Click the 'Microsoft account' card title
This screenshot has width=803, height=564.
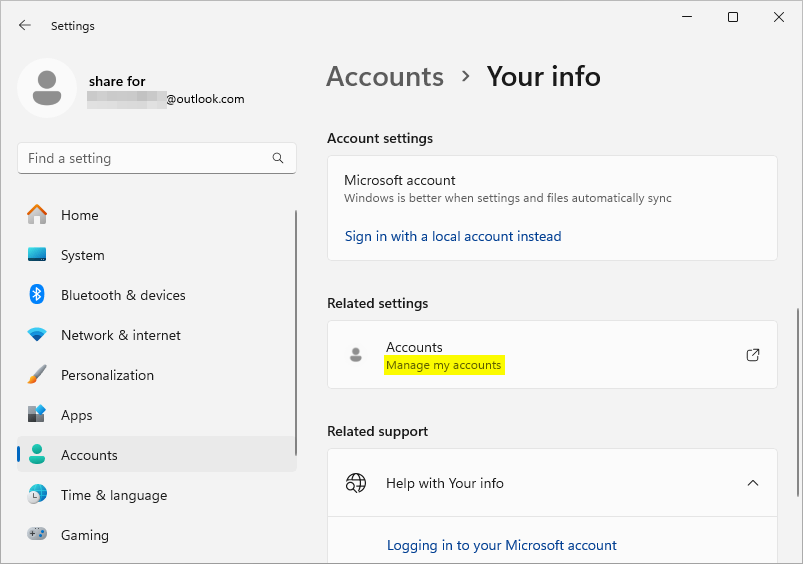tap(399, 180)
